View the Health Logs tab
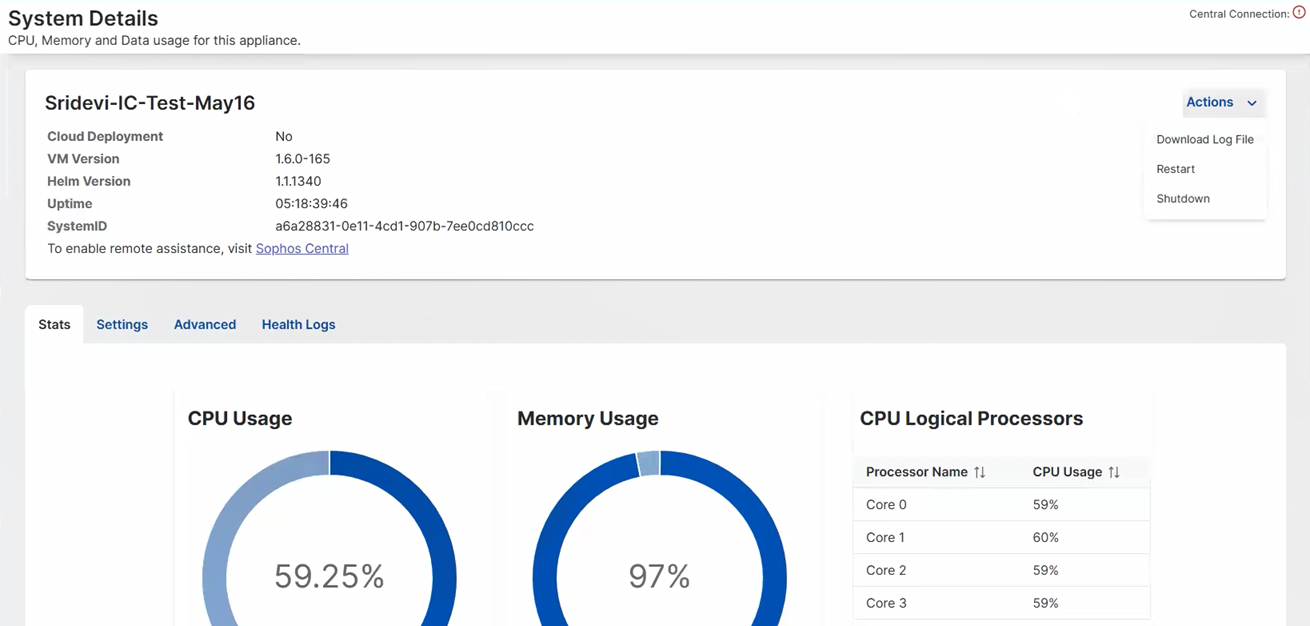The height and width of the screenshot is (626, 1310). coord(298,324)
